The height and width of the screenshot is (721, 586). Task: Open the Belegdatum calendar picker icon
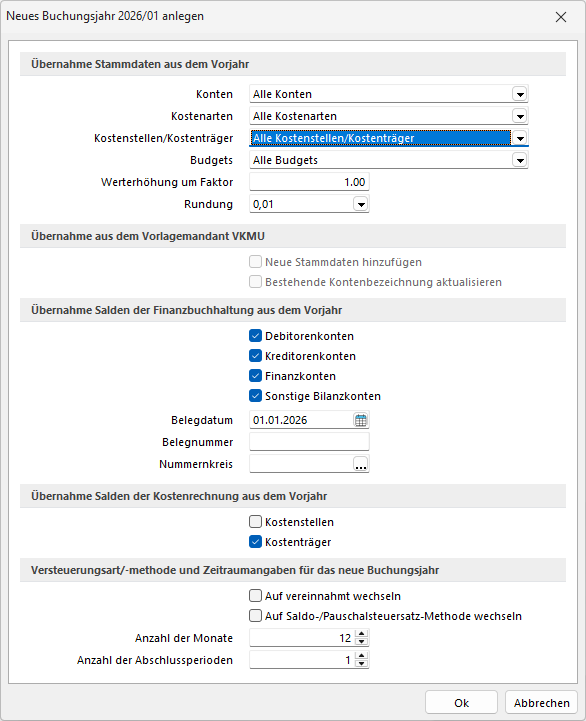361,420
